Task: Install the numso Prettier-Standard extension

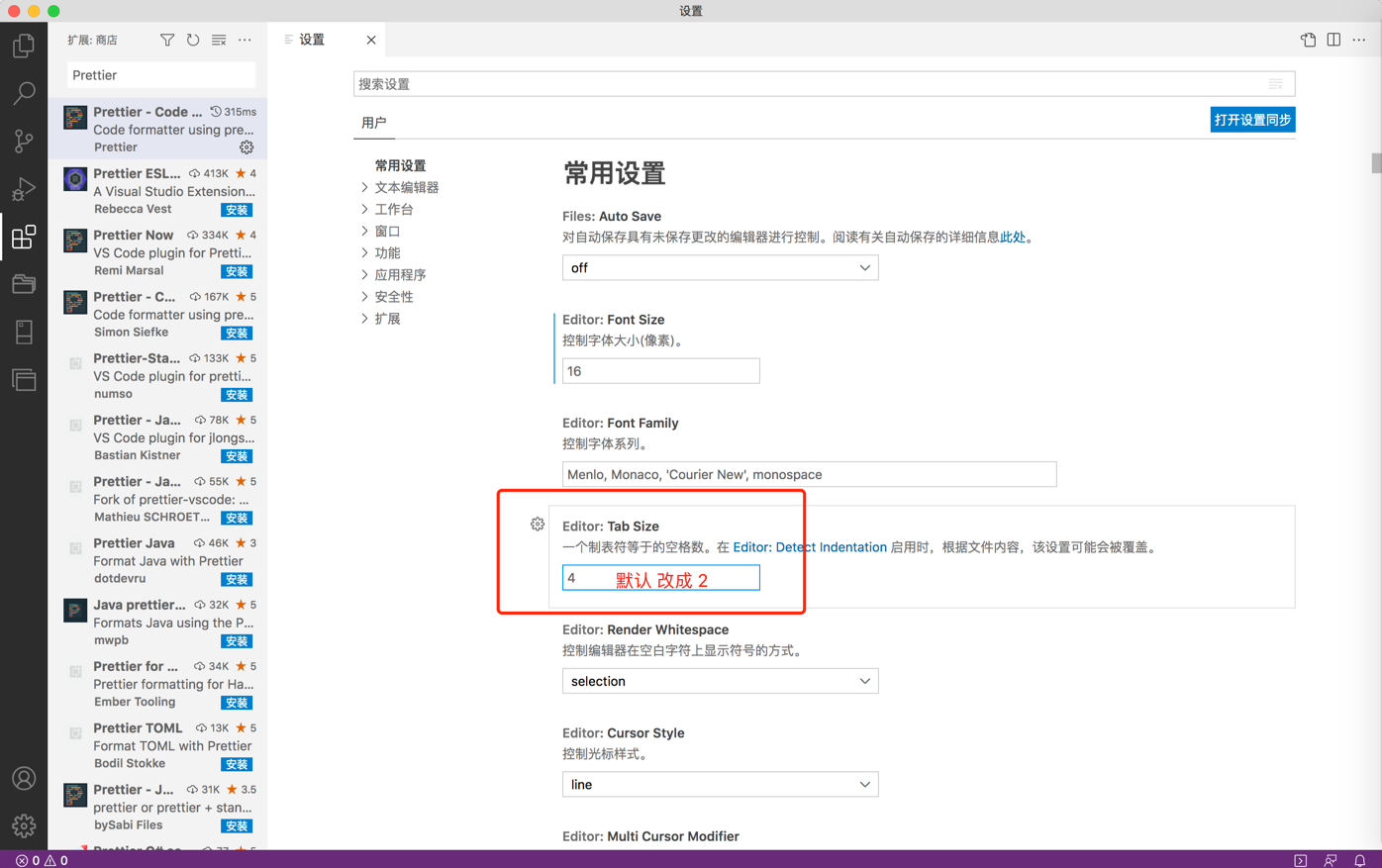Action: [x=237, y=395]
